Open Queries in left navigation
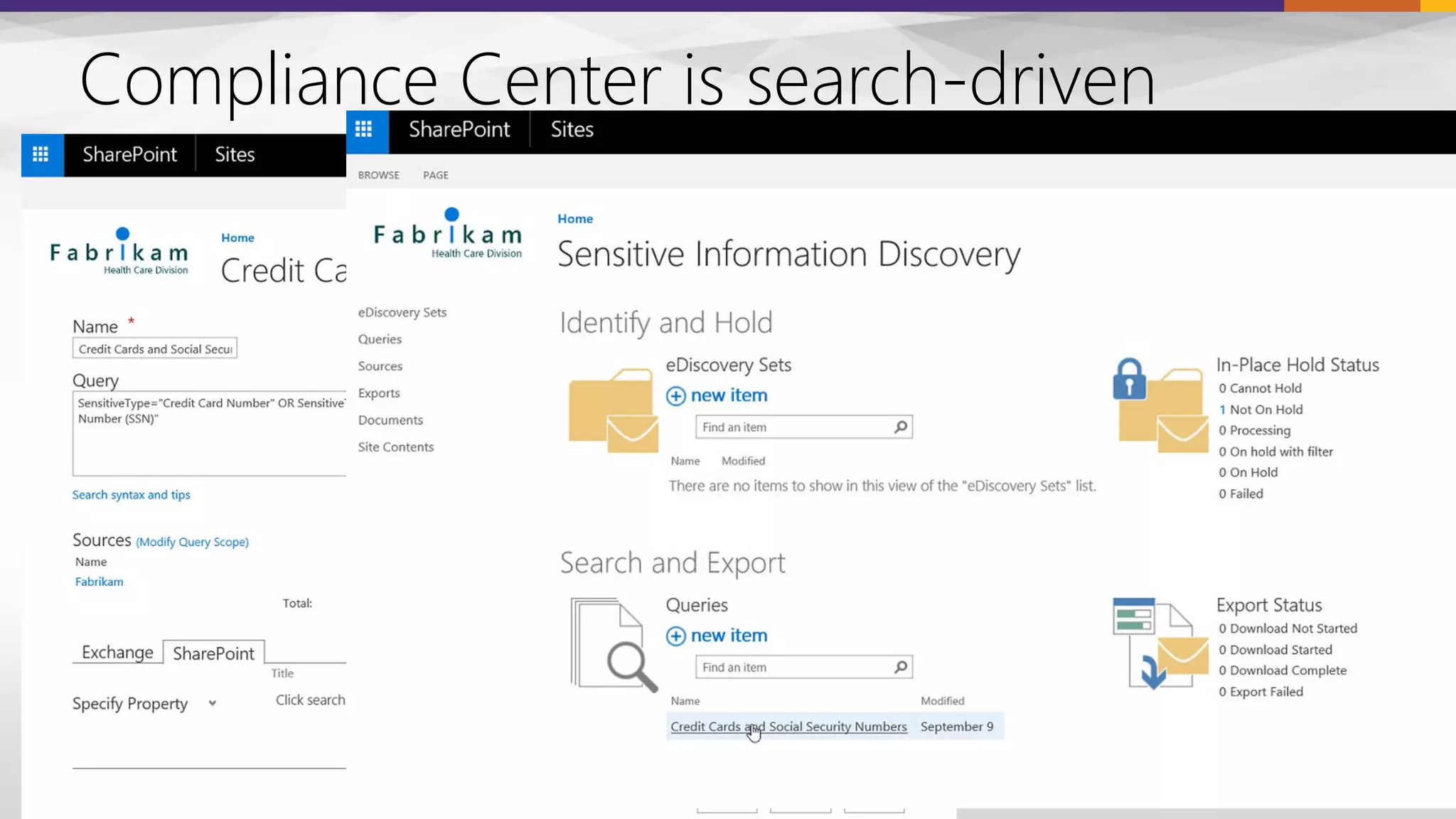Screen dimensions: 1456x819 pyautogui.click(x=380, y=339)
